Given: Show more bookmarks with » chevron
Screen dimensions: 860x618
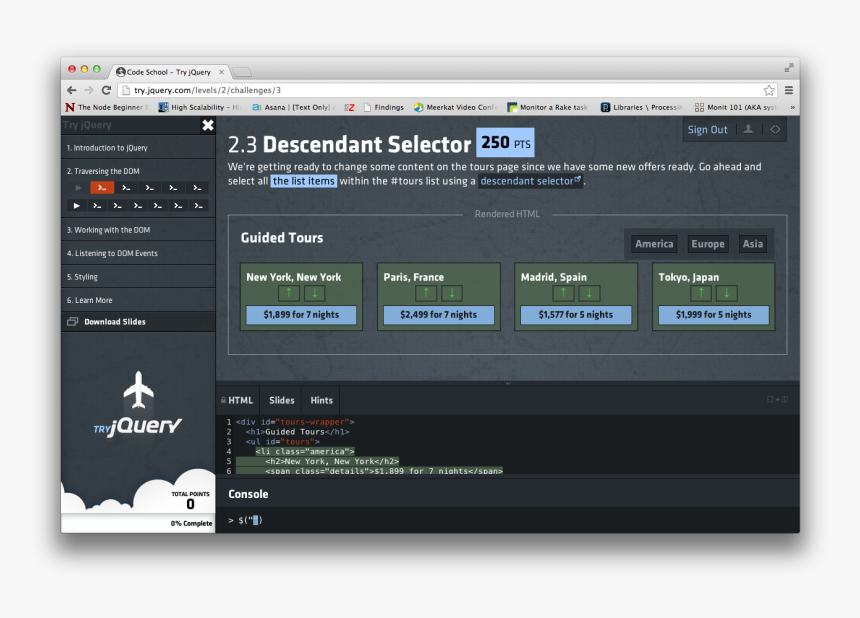Looking at the screenshot, I should (x=792, y=107).
